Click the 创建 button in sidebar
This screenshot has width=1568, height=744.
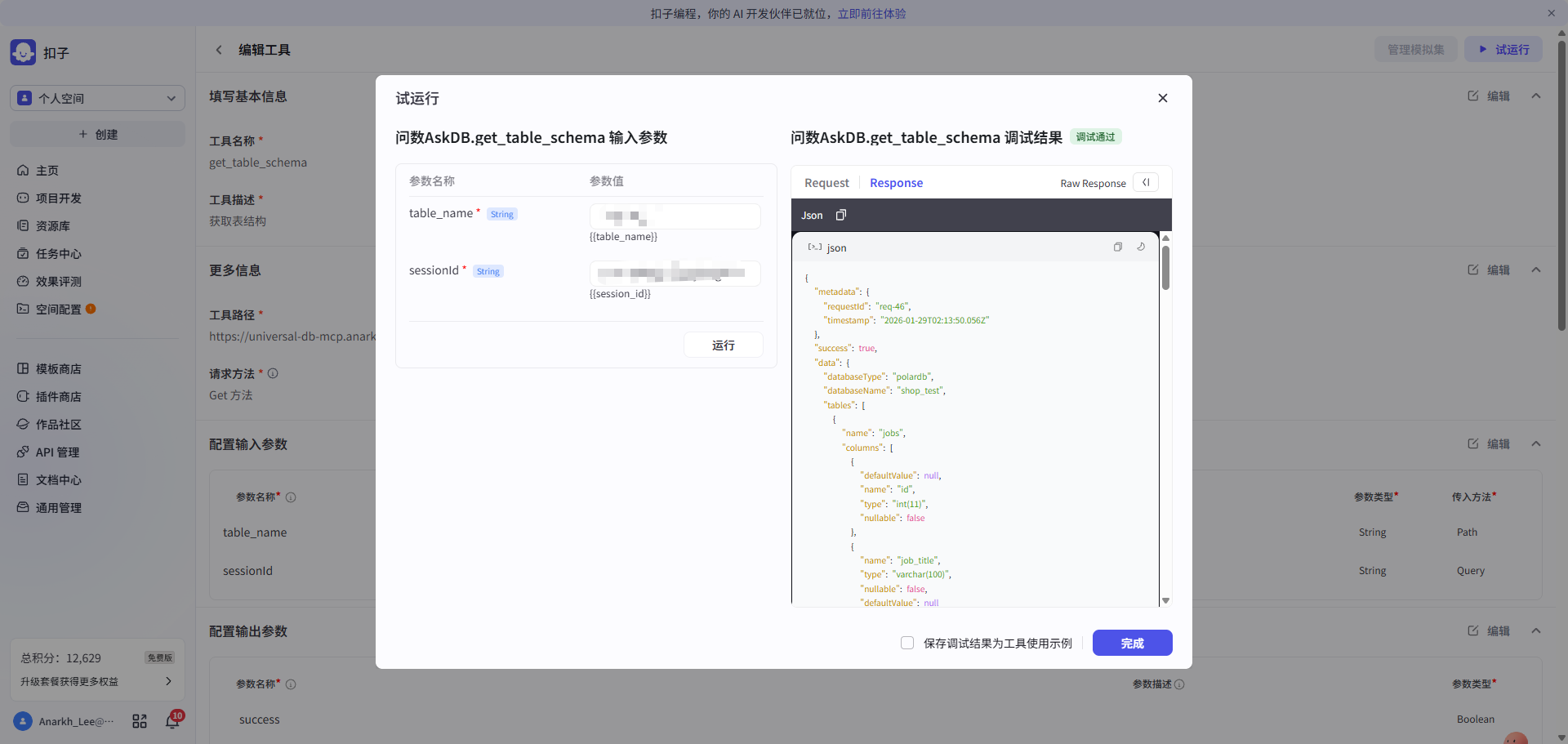point(97,135)
